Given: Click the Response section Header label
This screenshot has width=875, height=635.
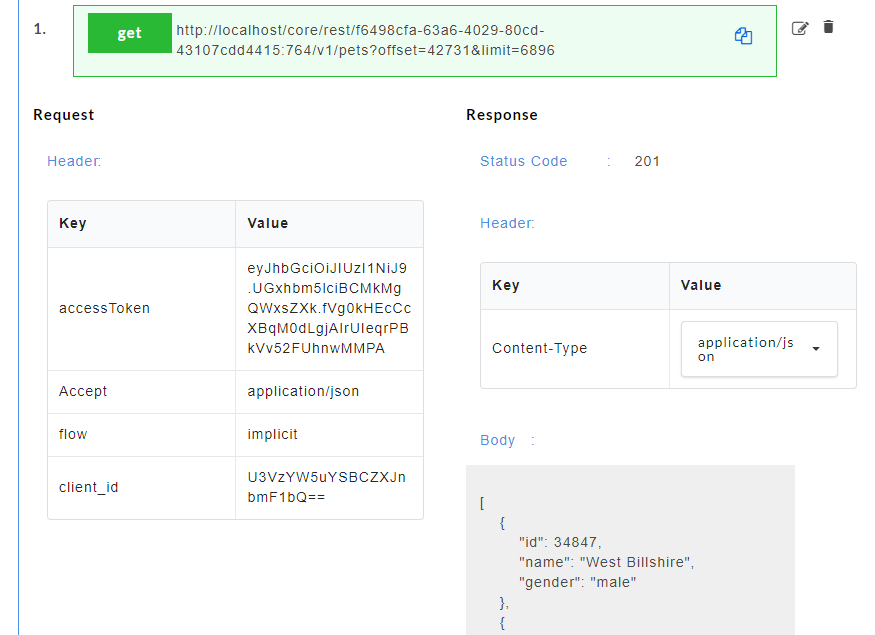Looking at the screenshot, I should point(507,223).
